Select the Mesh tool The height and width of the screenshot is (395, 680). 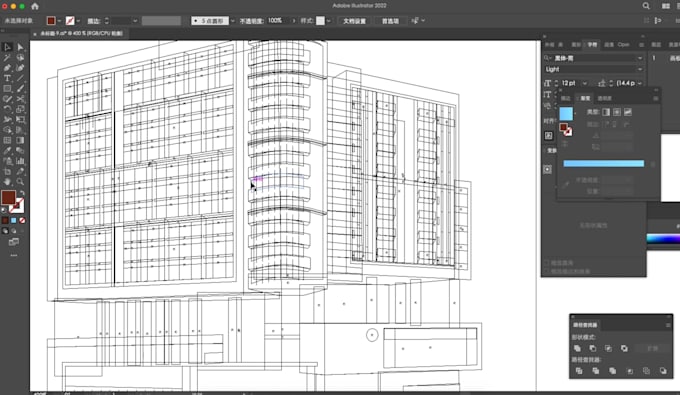click(7, 140)
